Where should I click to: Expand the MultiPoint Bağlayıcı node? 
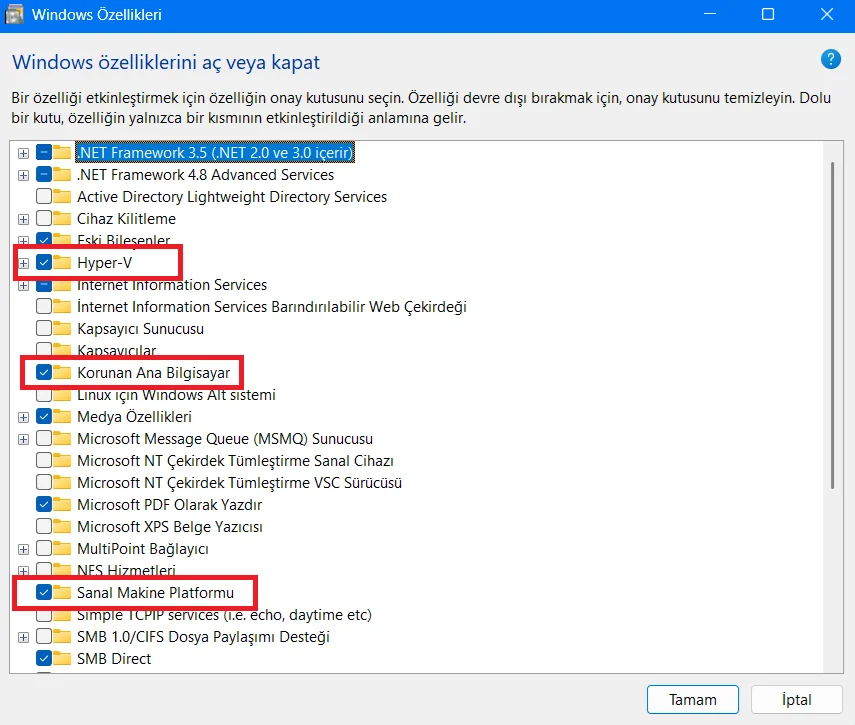pyautogui.click(x=23, y=549)
